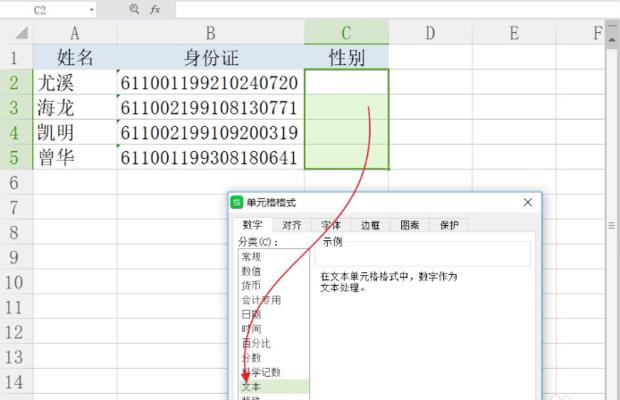Select 常规 category in format list
Viewport: 620px width, 400px height.
(x=251, y=256)
